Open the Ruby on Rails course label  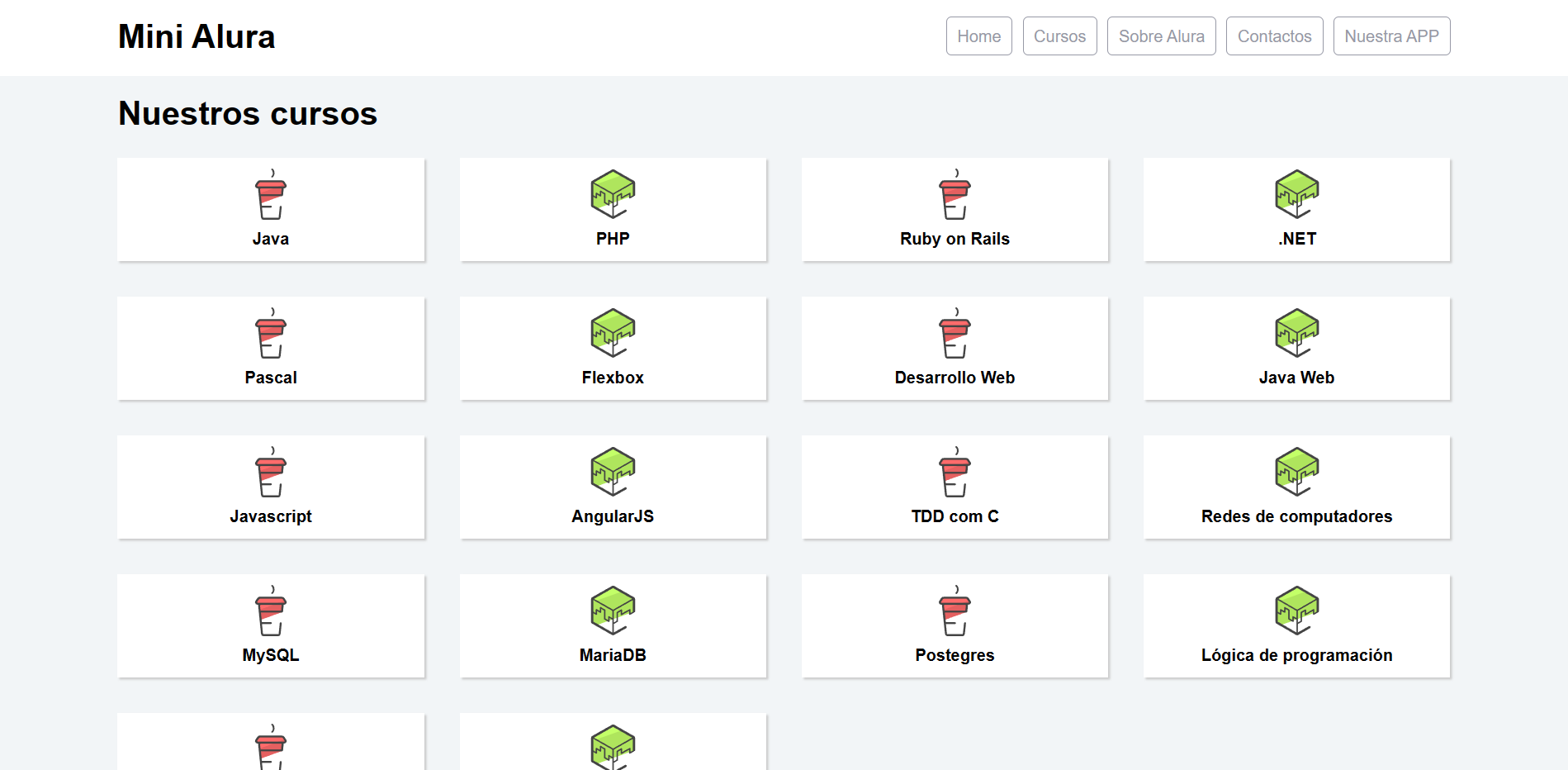[955, 239]
